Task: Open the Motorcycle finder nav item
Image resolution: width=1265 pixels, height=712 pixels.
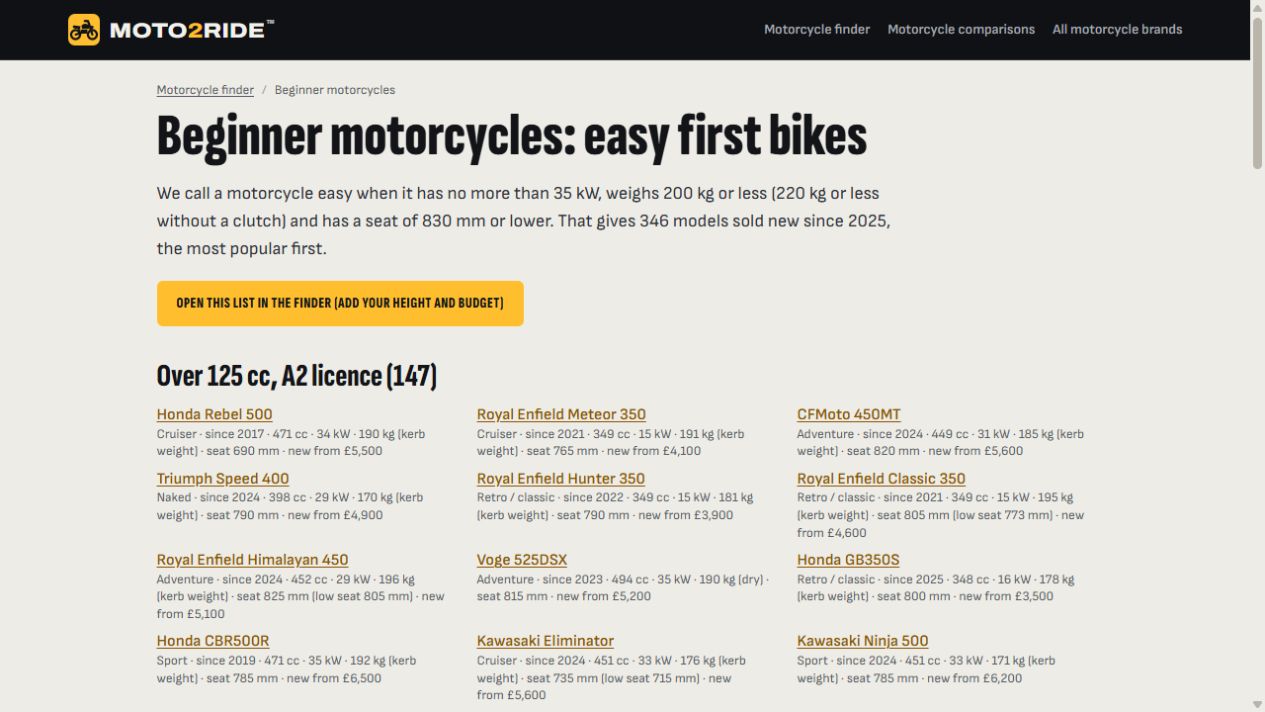Action: (x=817, y=30)
